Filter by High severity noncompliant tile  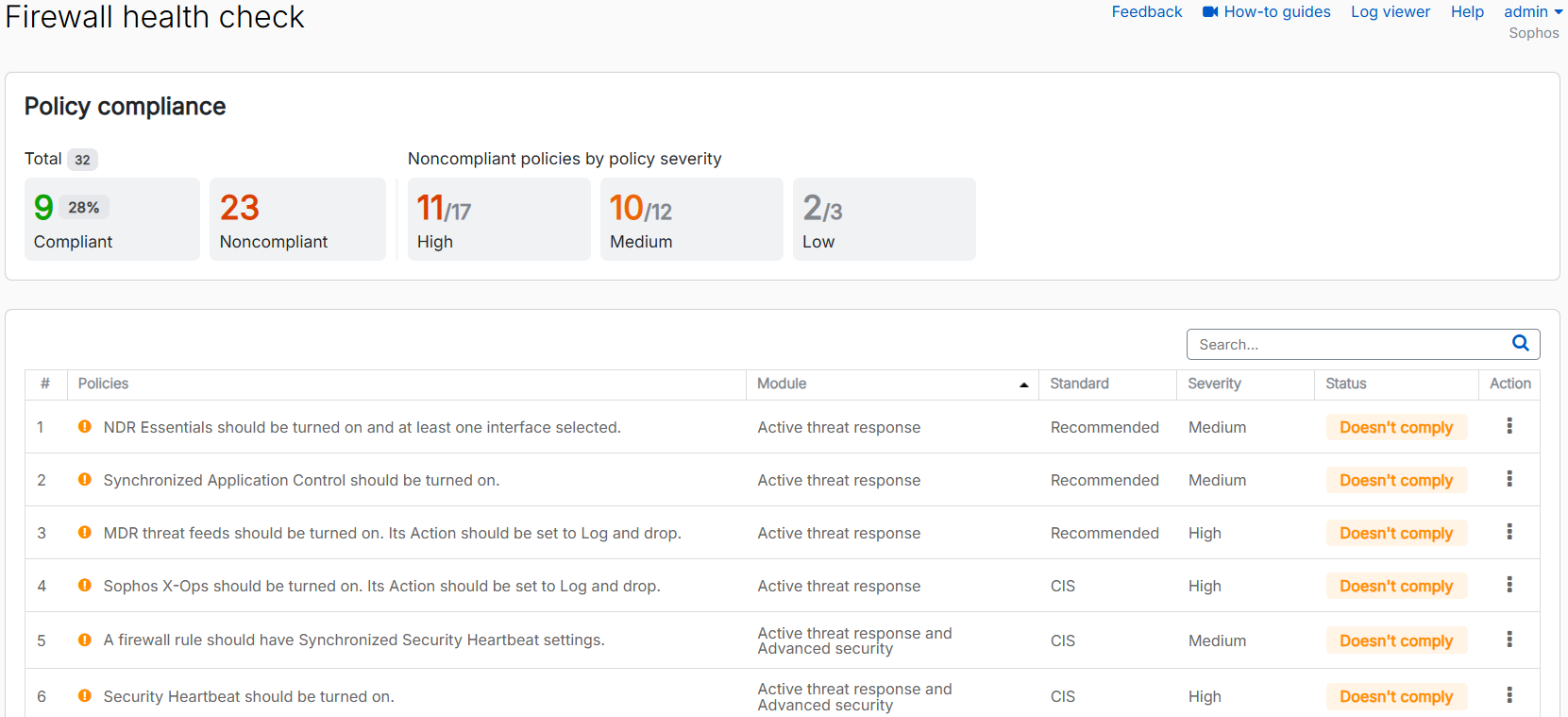point(498,219)
